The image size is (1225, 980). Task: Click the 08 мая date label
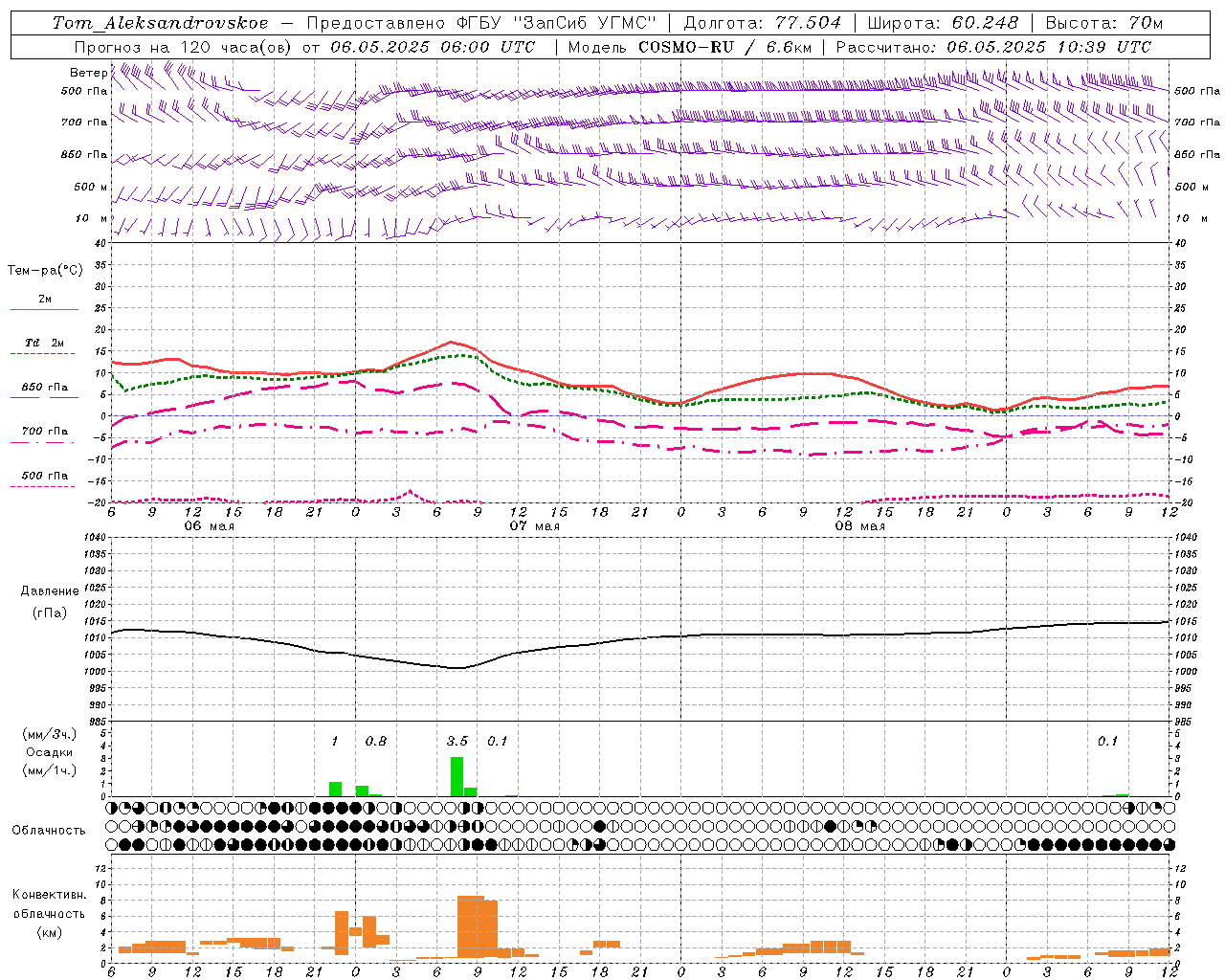point(860,526)
